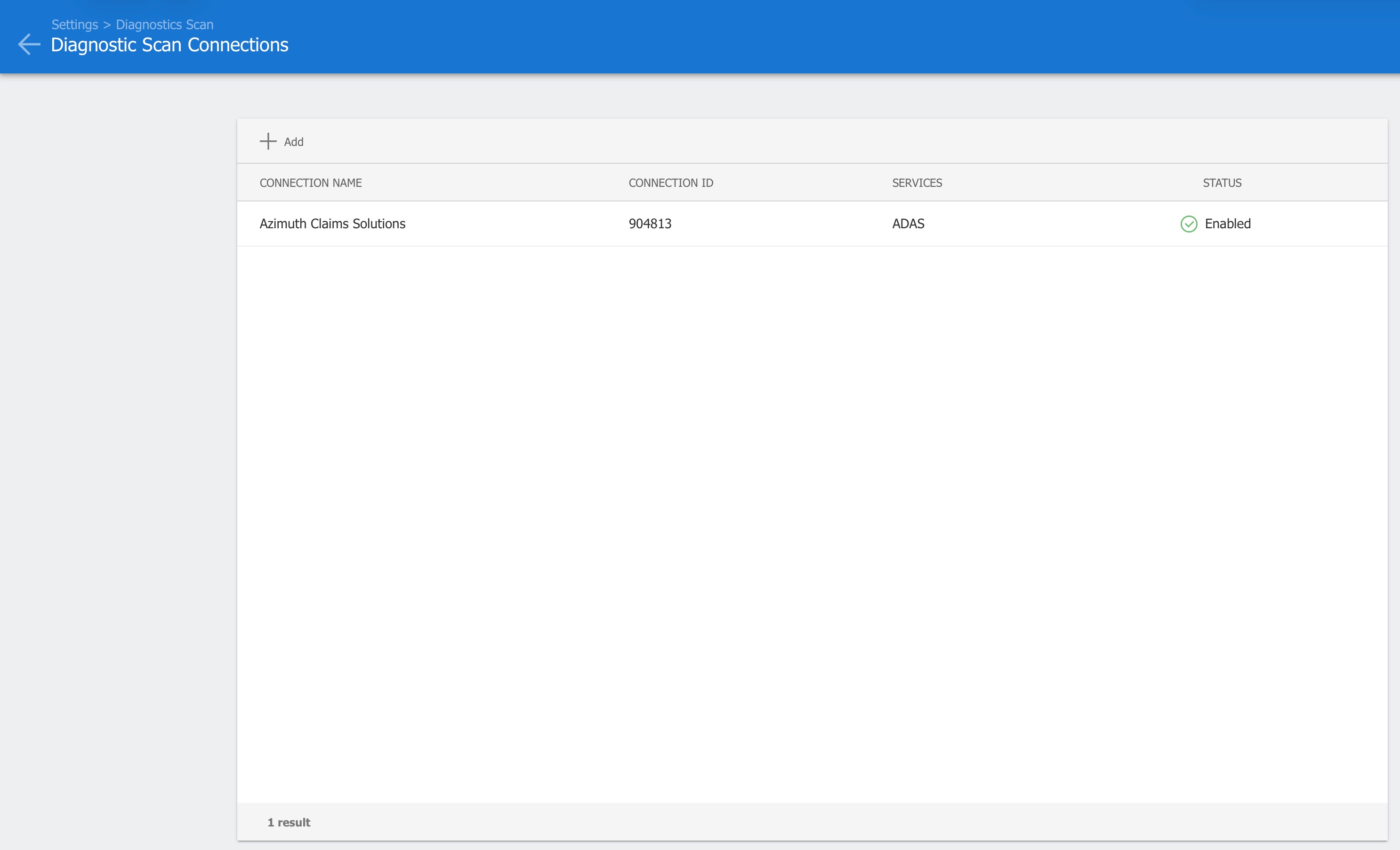
Task: Click the Services column header
Action: pos(917,183)
